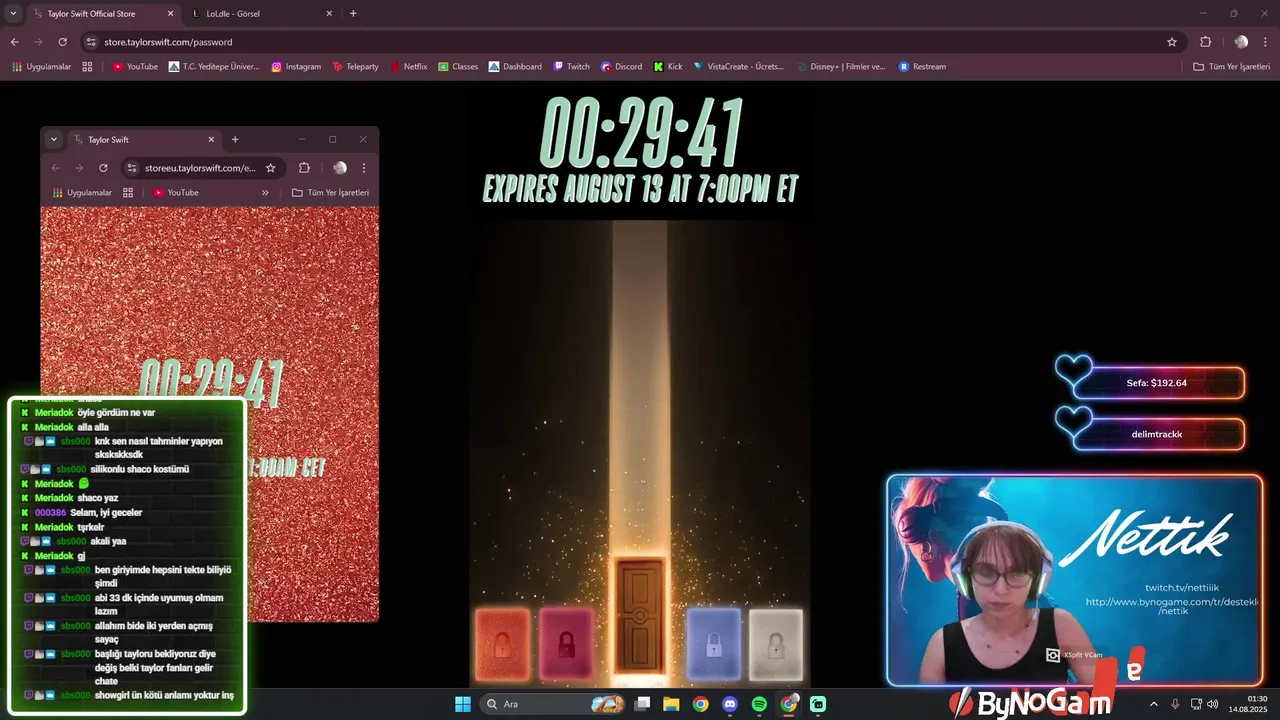Show hidden system tray icons
Image resolution: width=1280 pixels, height=720 pixels.
1153,704
